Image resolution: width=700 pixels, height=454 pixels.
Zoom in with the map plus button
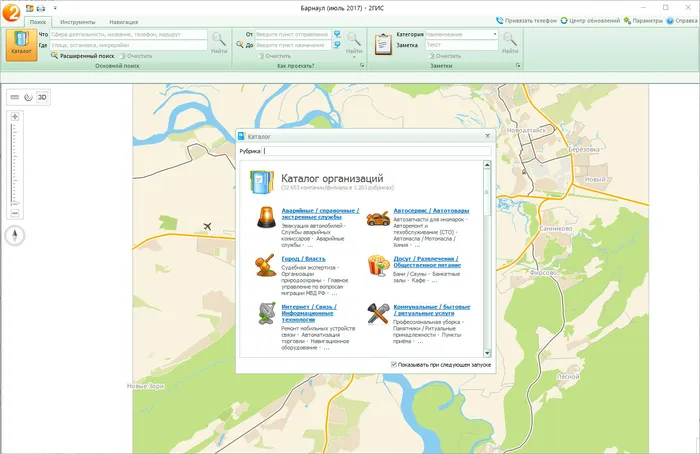[x=15, y=117]
